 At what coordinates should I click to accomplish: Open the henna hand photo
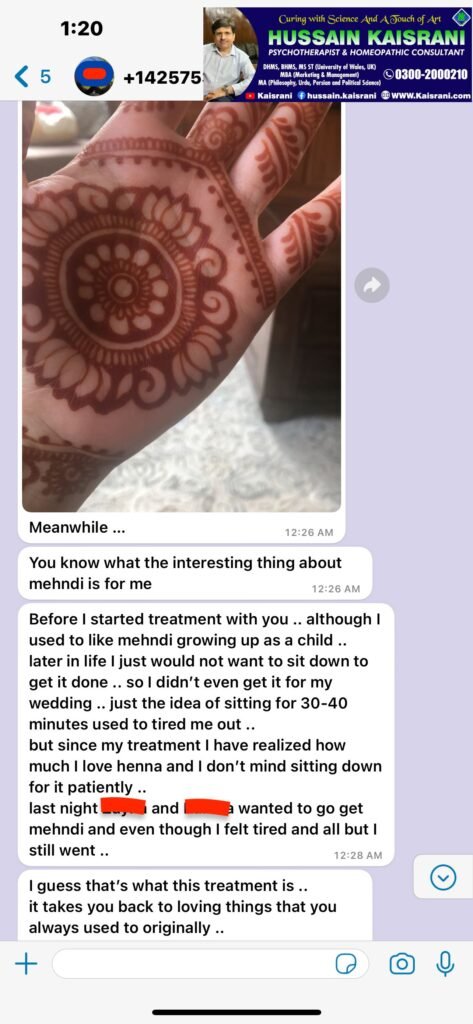[182, 306]
